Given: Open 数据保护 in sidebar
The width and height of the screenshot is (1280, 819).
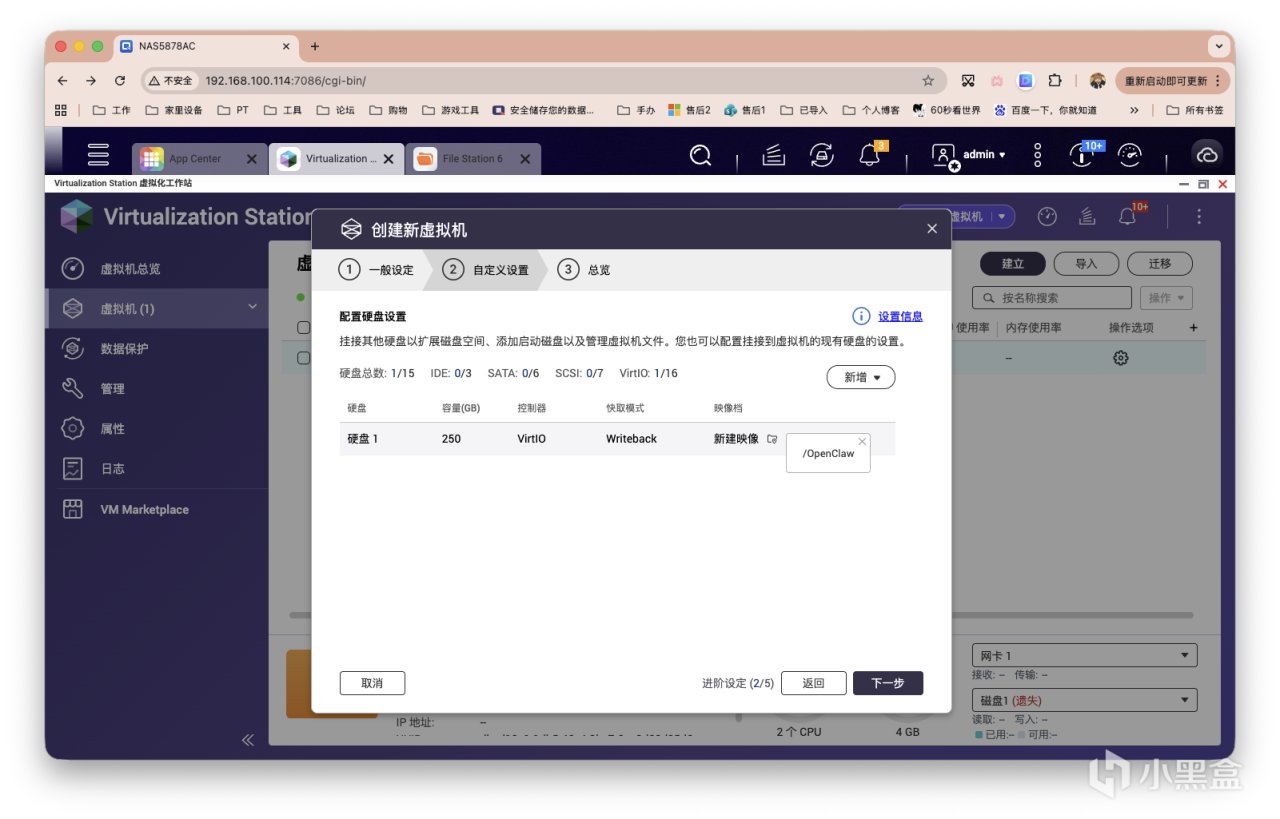Looking at the screenshot, I should (157, 349).
